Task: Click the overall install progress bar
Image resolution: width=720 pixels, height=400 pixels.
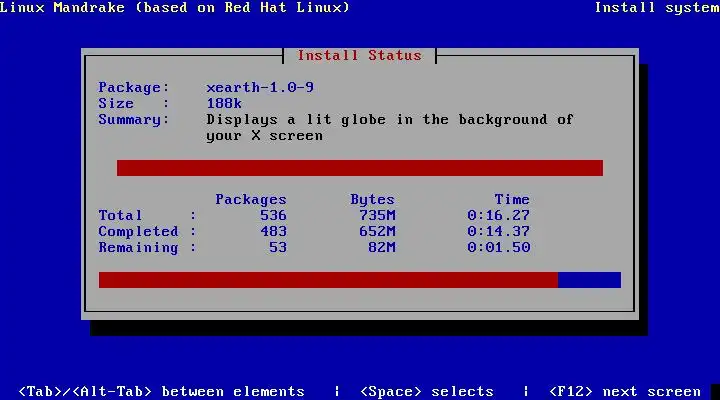Action: [360, 280]
